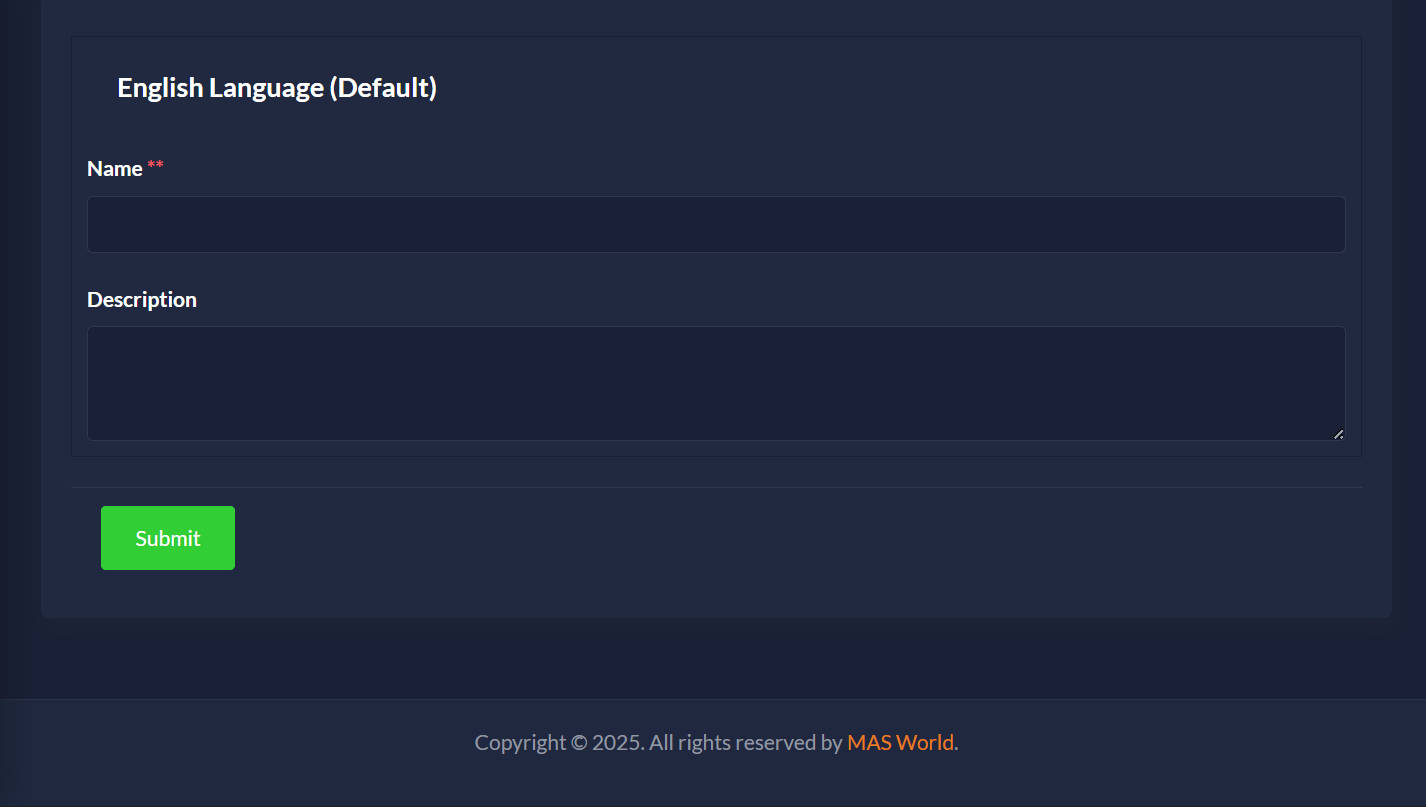Click the "All rights reserved by" text
This screenshot has width=1426, height=807.
(746, 743)
